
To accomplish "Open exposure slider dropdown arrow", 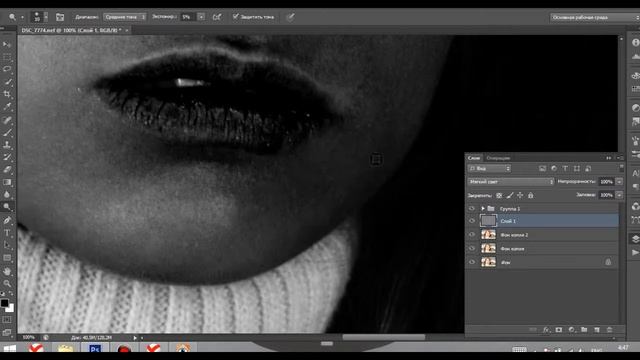I will point(201,17).
